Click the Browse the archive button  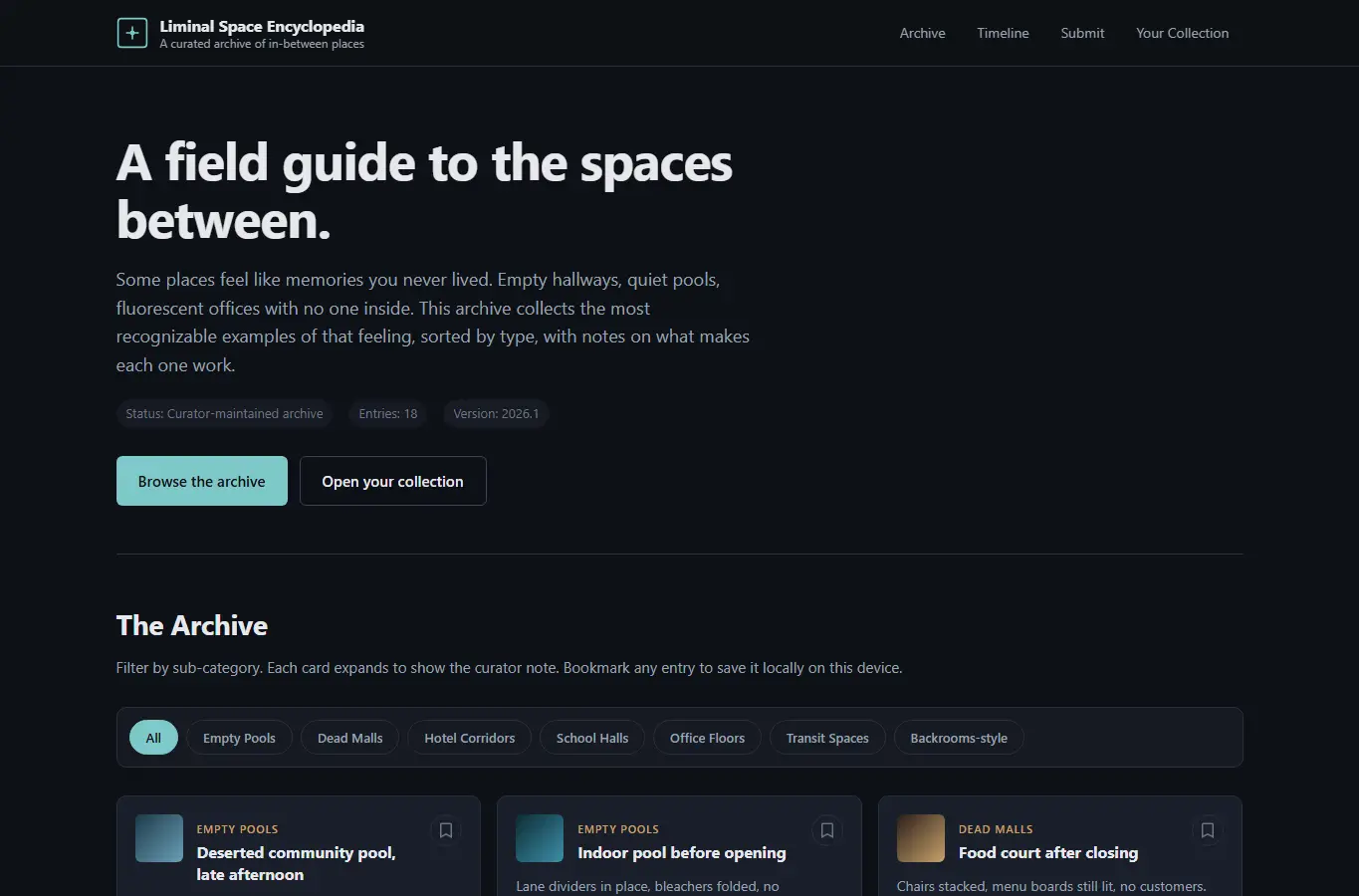tap(202, 481)
